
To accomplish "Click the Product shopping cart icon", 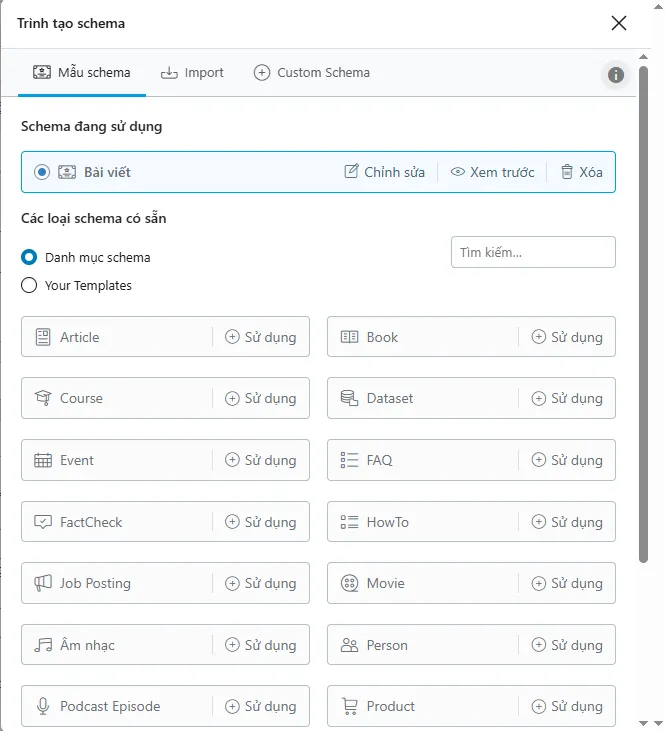I will [x=349, y=706].
